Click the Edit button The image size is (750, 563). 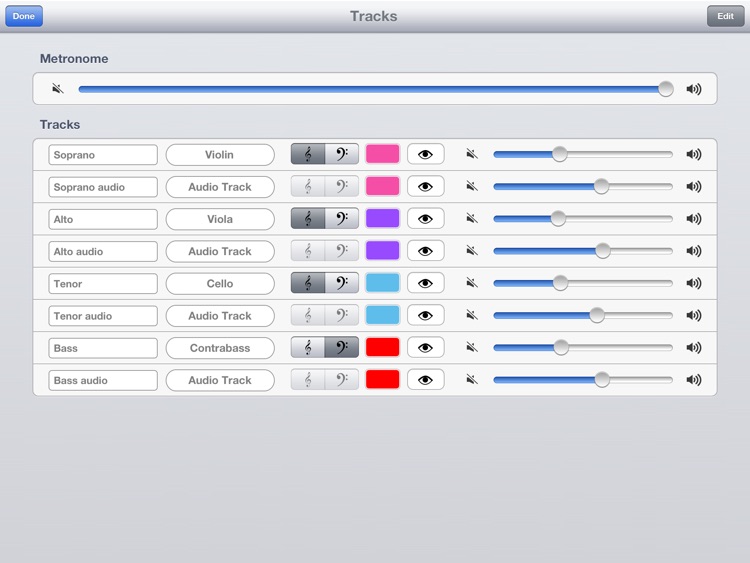725,16
